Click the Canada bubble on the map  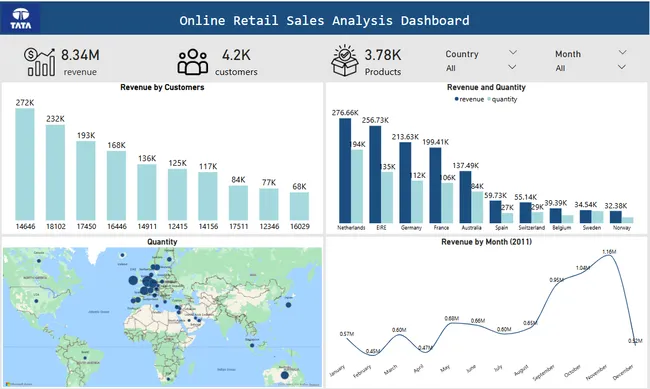39,261
